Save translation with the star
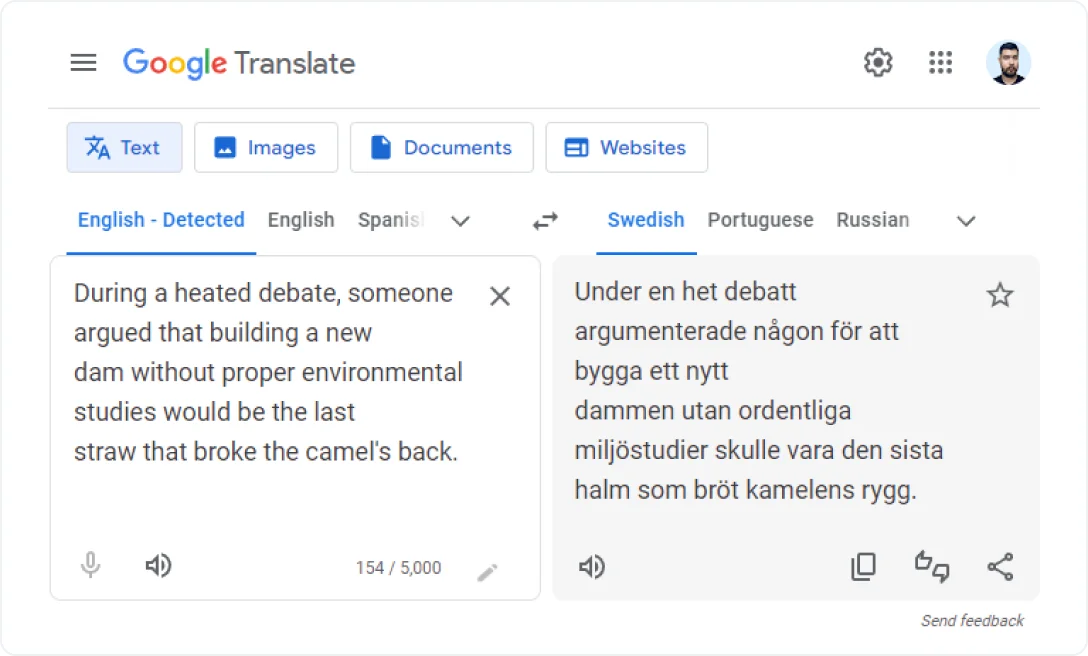 (1000, 295)
